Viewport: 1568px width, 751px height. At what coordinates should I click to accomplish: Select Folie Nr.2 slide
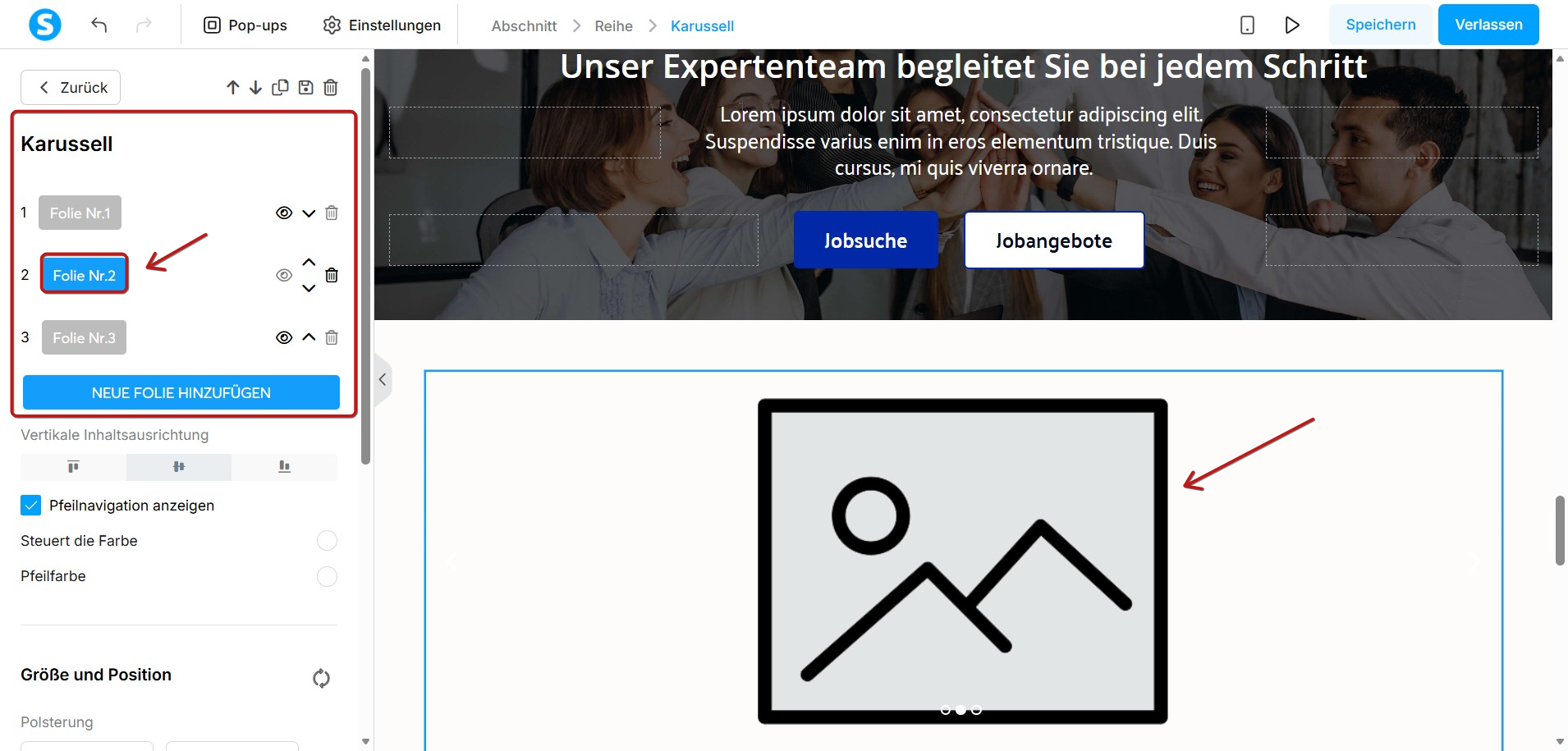[85, 275]
